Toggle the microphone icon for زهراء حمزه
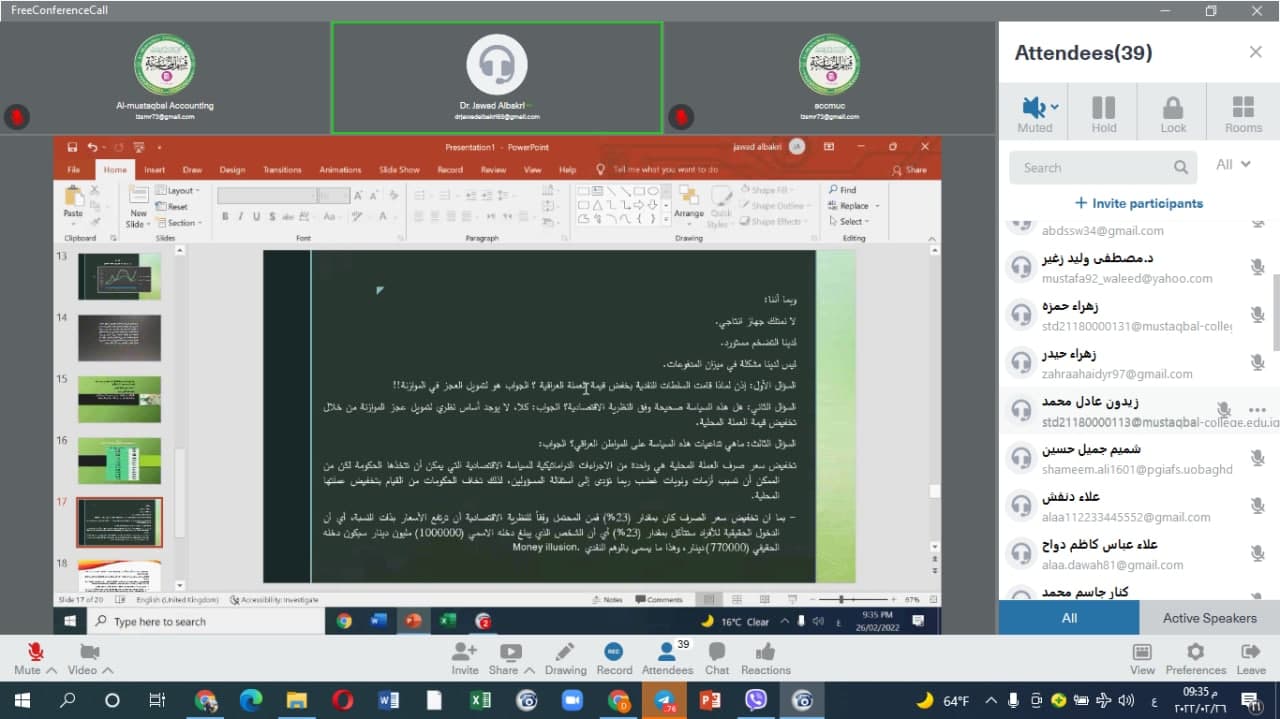 click(x=1257, y=315)
